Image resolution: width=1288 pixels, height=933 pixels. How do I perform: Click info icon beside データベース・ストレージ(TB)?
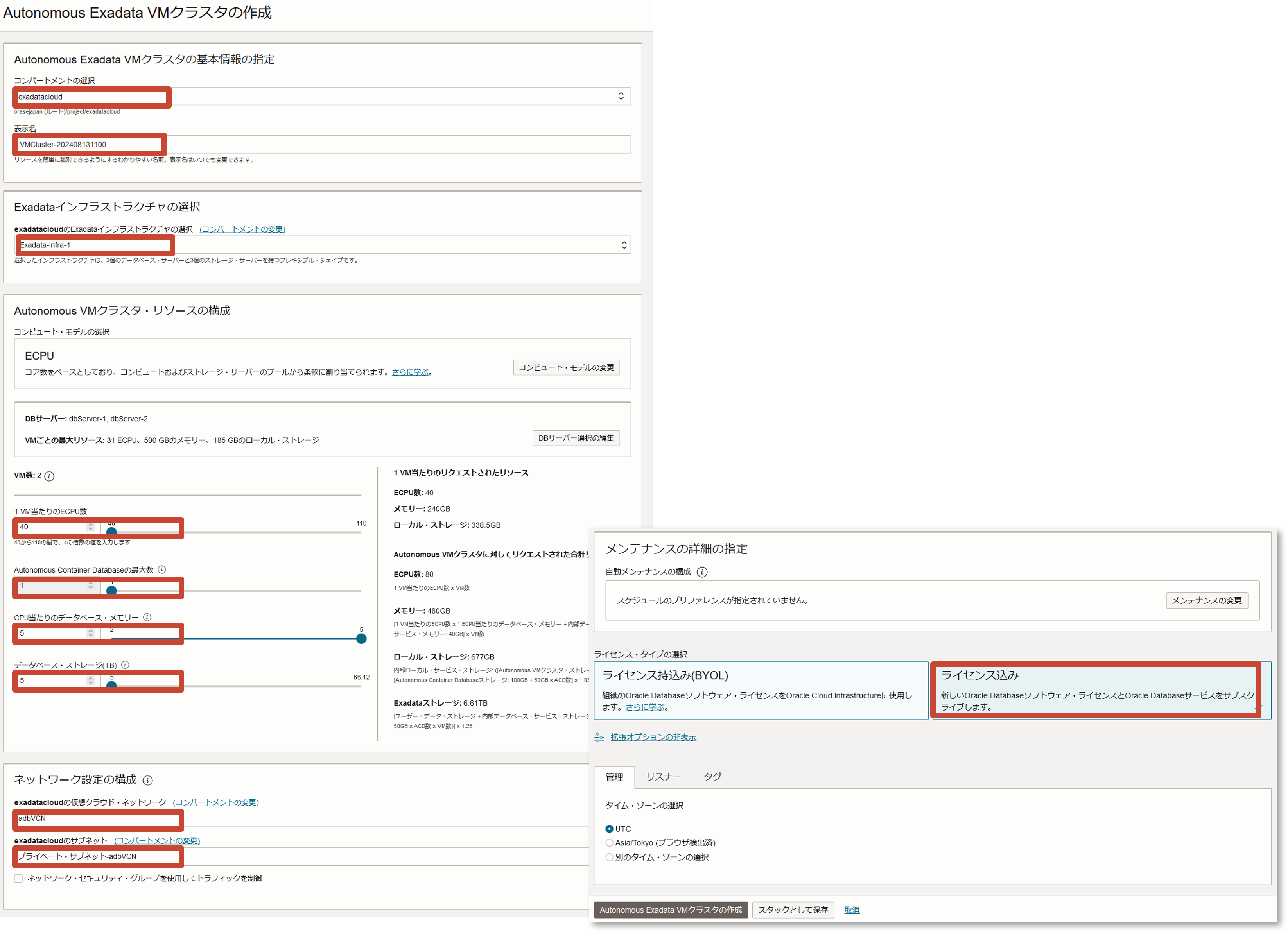(x=126, y=664)
